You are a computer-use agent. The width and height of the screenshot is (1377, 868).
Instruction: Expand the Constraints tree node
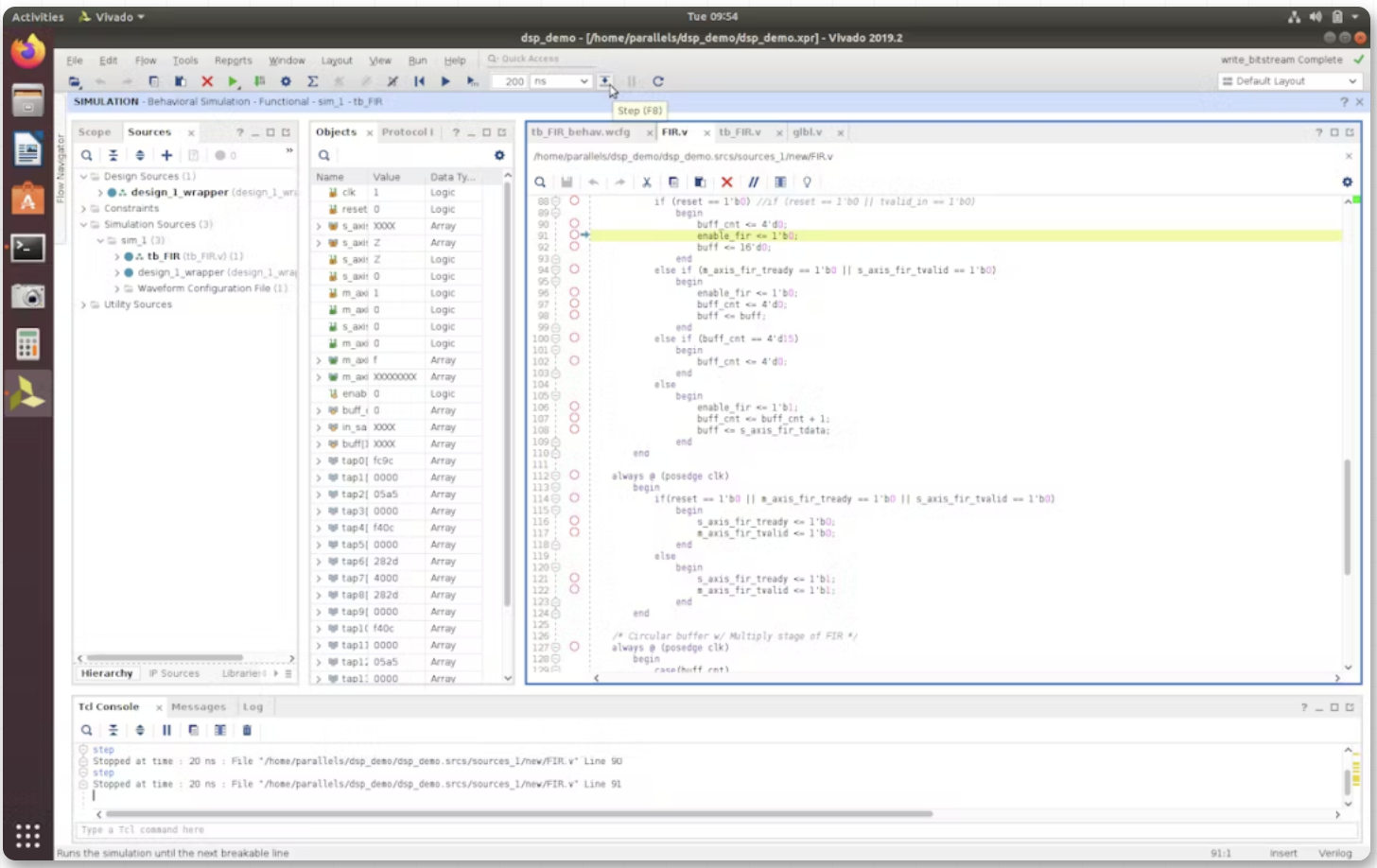click(x=83, y=208)
